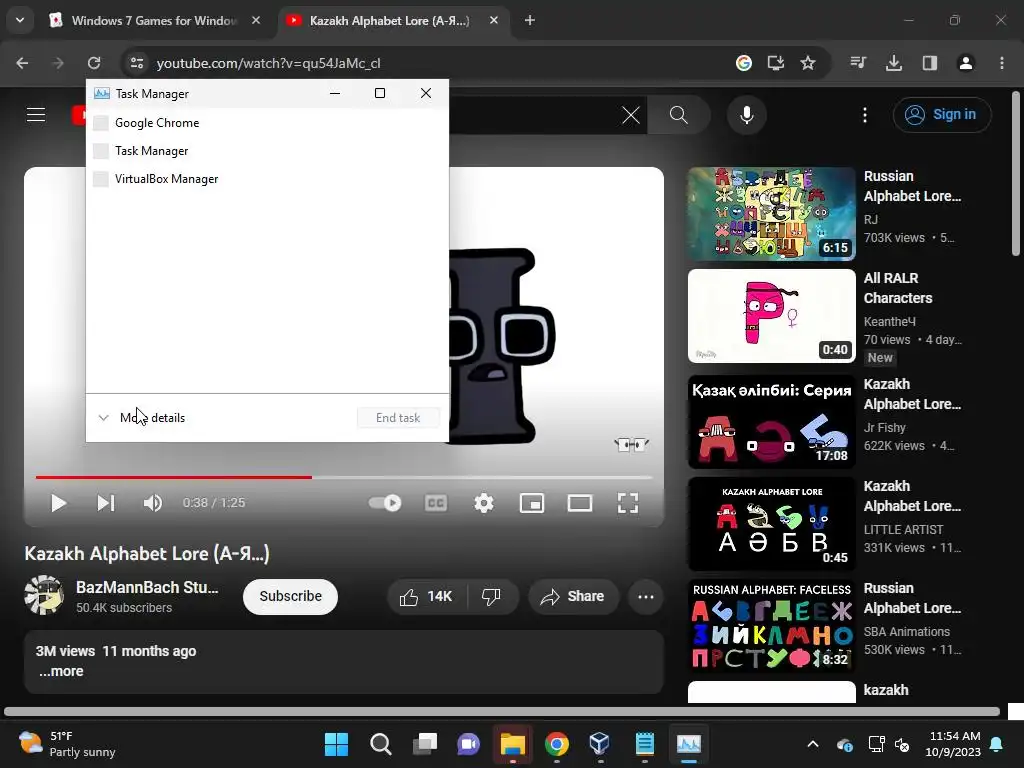The height and width of the screenshot is (768, 1024).
Task: Open more actions ellipsis below video
Action: click(x=646, y=596)
